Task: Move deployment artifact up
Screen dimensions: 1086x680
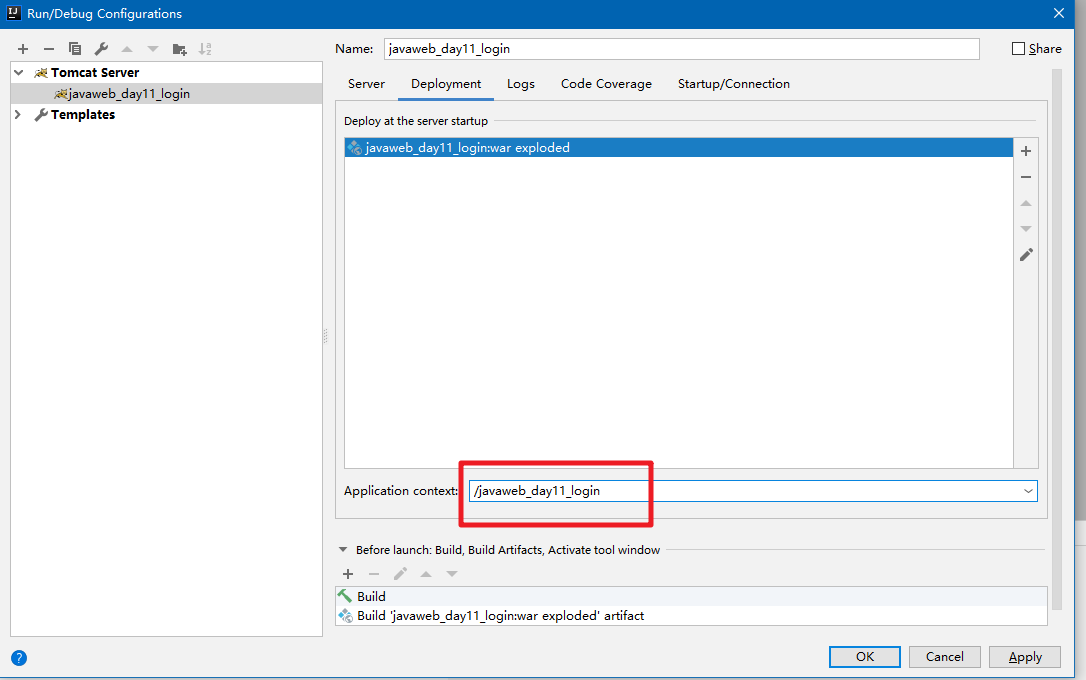Action: tap(1026, 203)
